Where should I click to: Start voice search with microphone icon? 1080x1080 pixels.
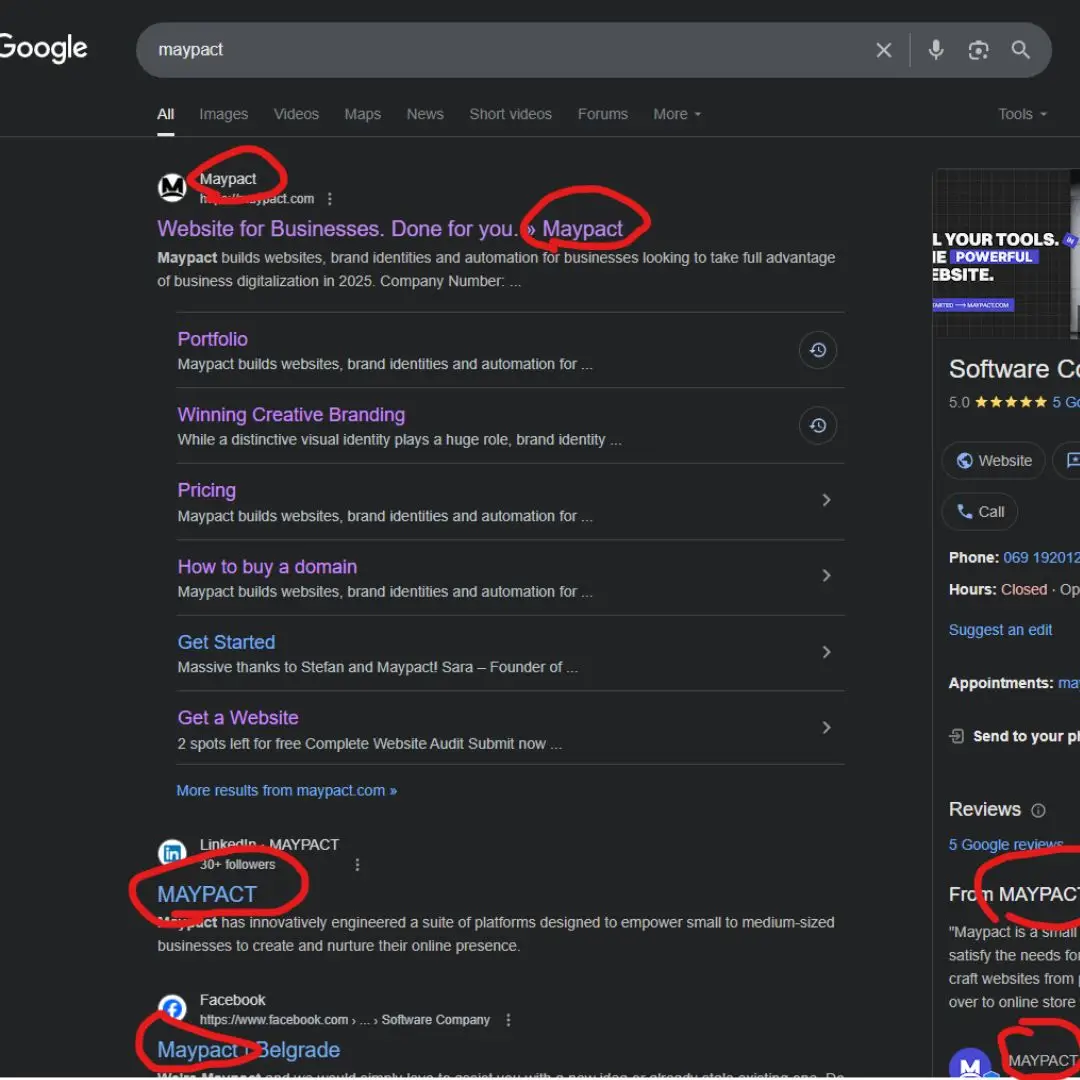pyautogui.click(x=936, y=50)
